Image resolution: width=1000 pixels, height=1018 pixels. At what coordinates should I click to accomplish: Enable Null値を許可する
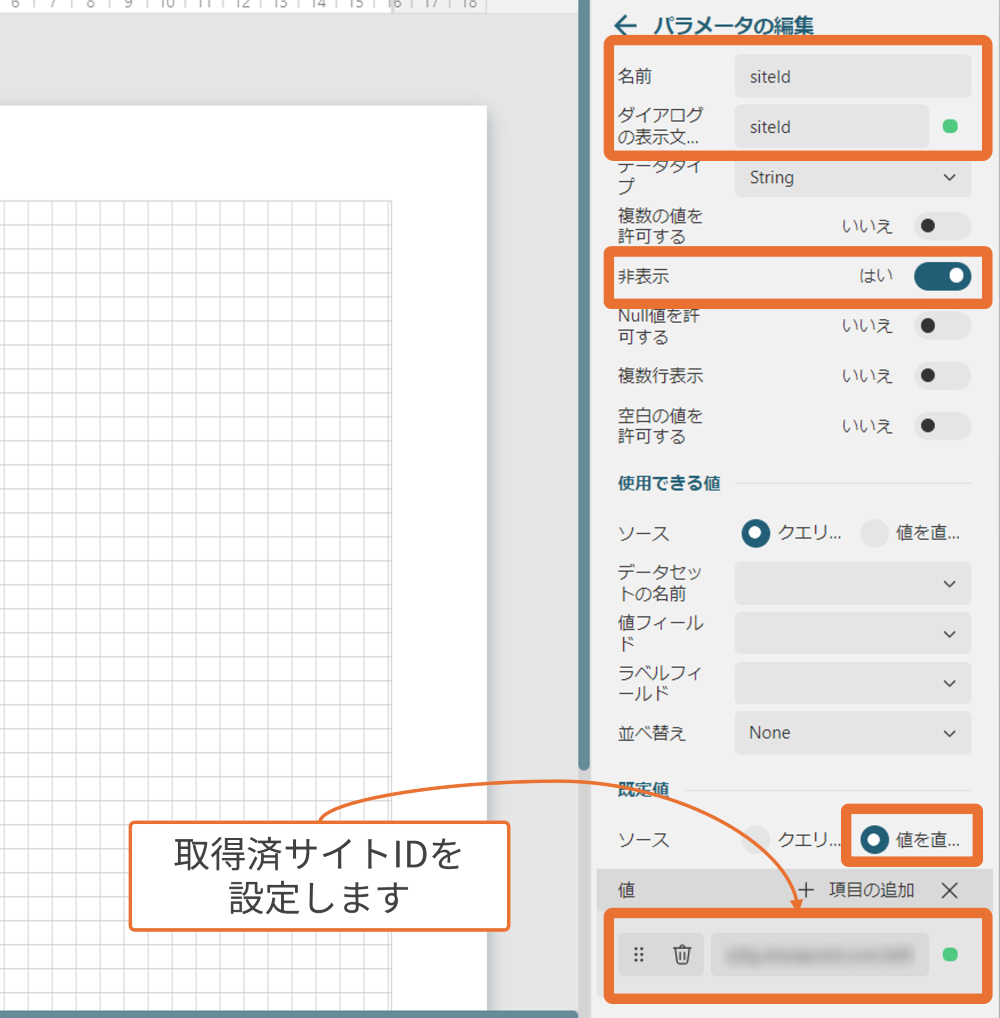(941, 325)
